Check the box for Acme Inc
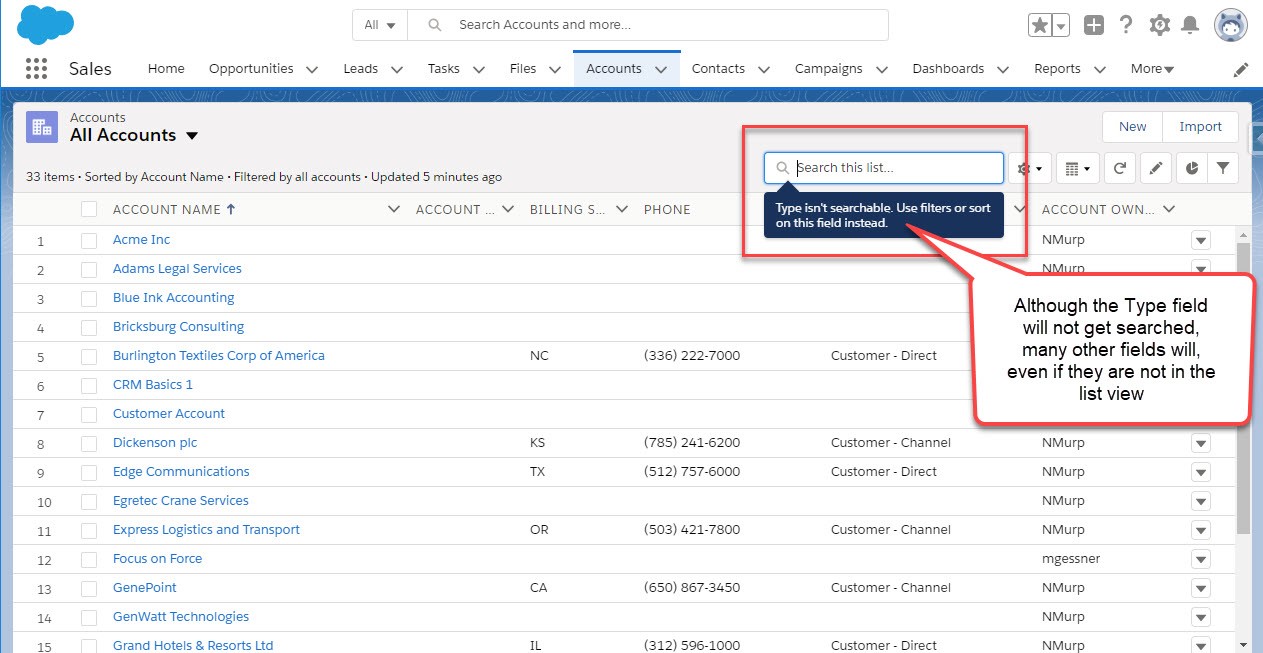This screenshot has width=1263, height=653. click(89, 240)
